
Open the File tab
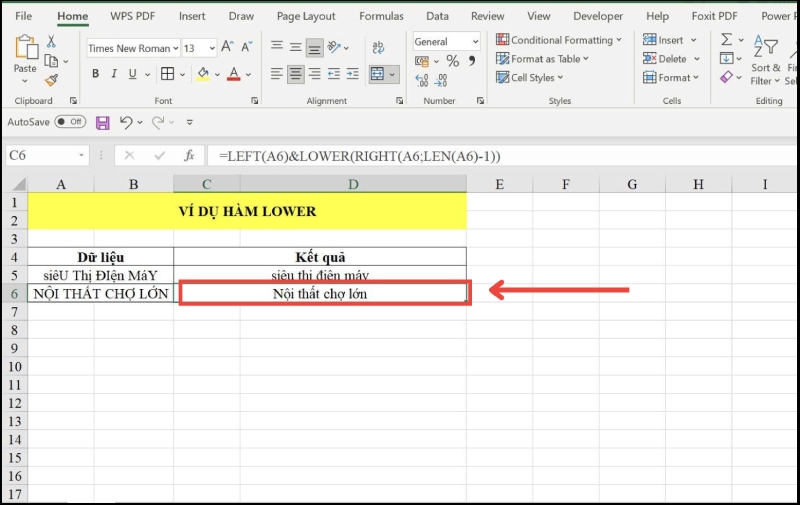[x=23, y=16]
